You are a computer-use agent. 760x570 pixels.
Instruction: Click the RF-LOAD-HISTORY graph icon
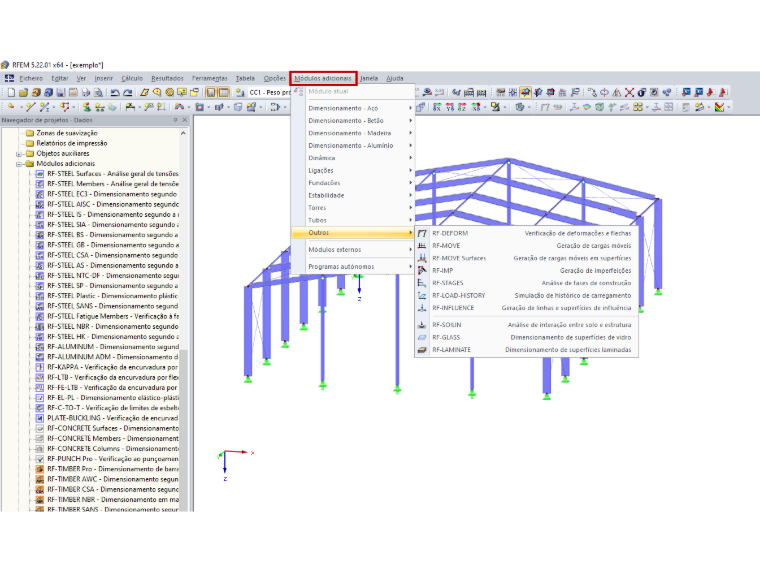coord(422,295)
